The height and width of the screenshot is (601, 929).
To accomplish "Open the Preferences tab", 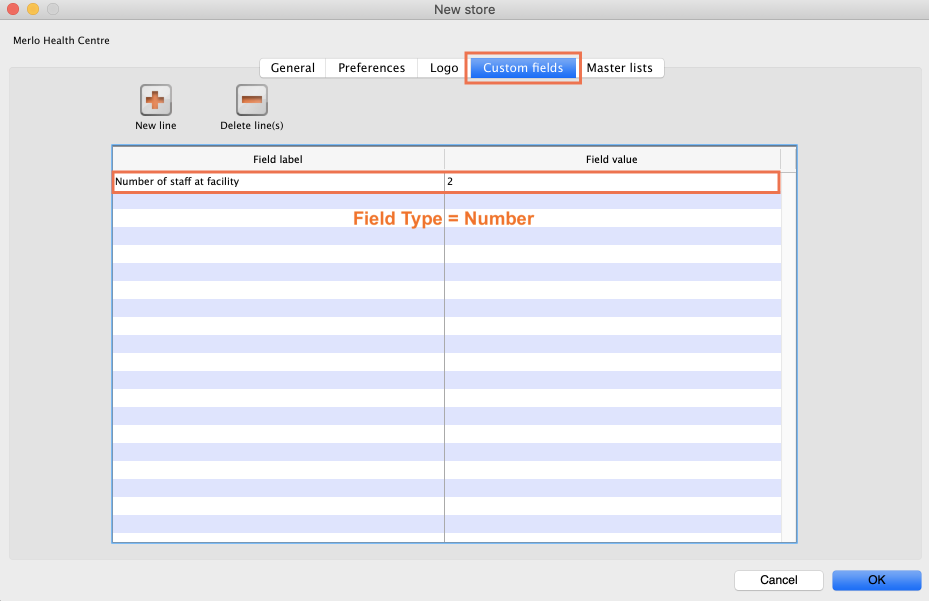I will (x=371, y=68).
